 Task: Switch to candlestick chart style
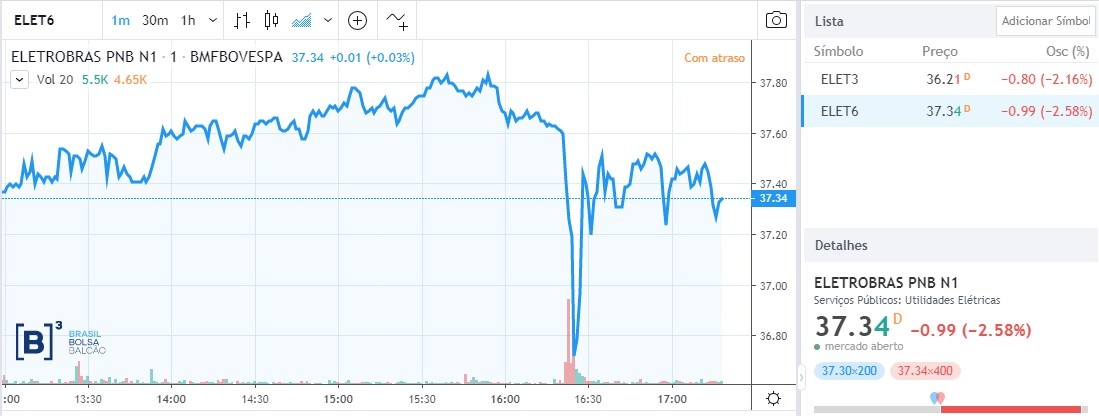[x=271, y=20]
